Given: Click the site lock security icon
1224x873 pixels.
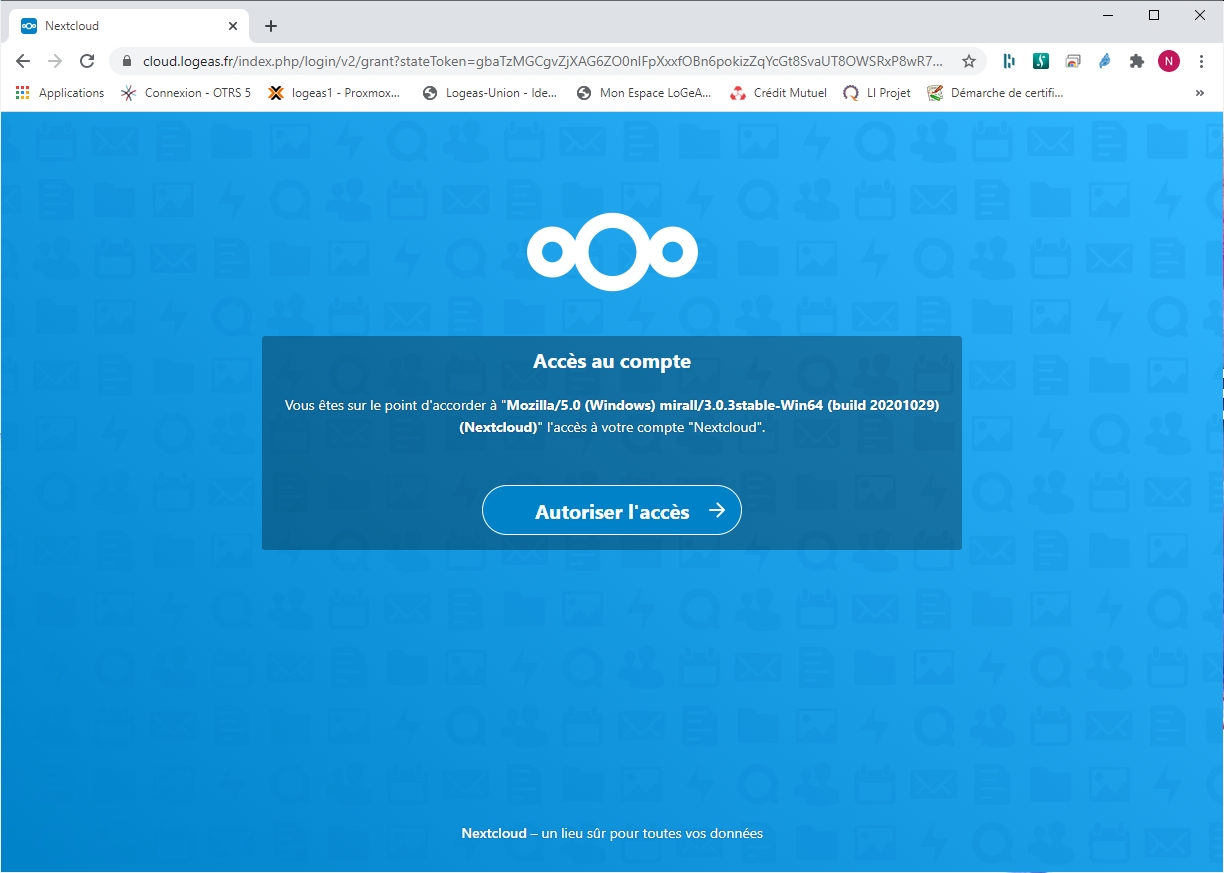Looking at the screenshot, I should point(127,61).
